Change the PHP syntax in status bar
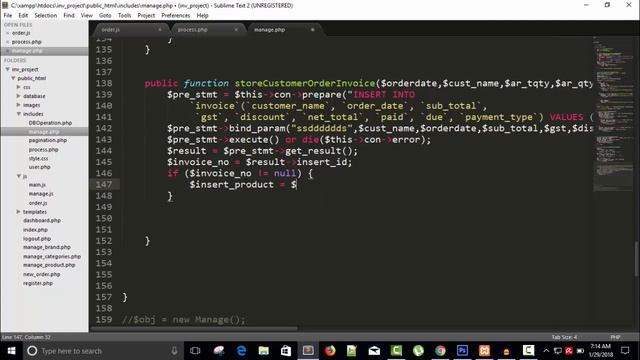This screenshot has width=640, height=360. 615,337
